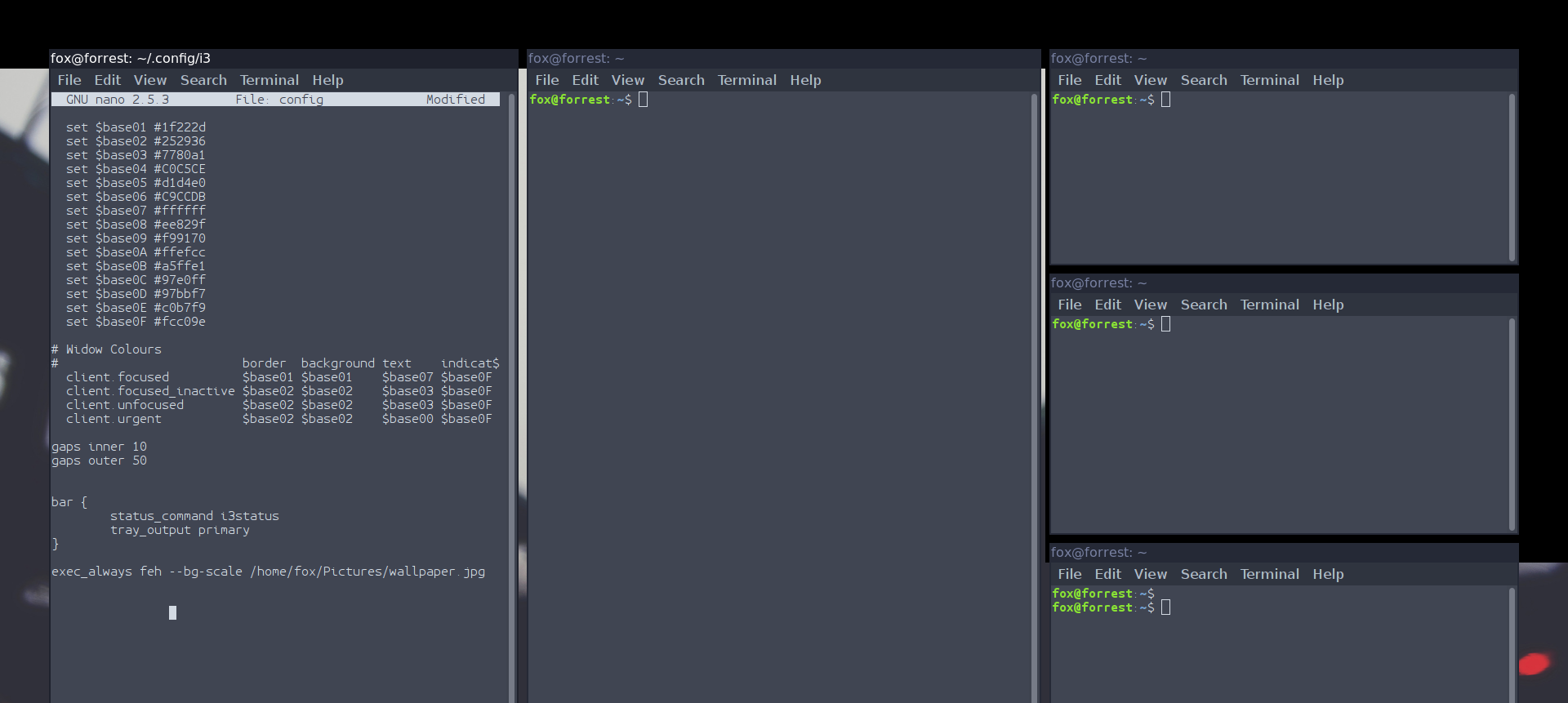Open Help menu in top-right terminal
The width and height of the screenshot is (1568, 703).
pyautogui.click(x=1328, y=80)
